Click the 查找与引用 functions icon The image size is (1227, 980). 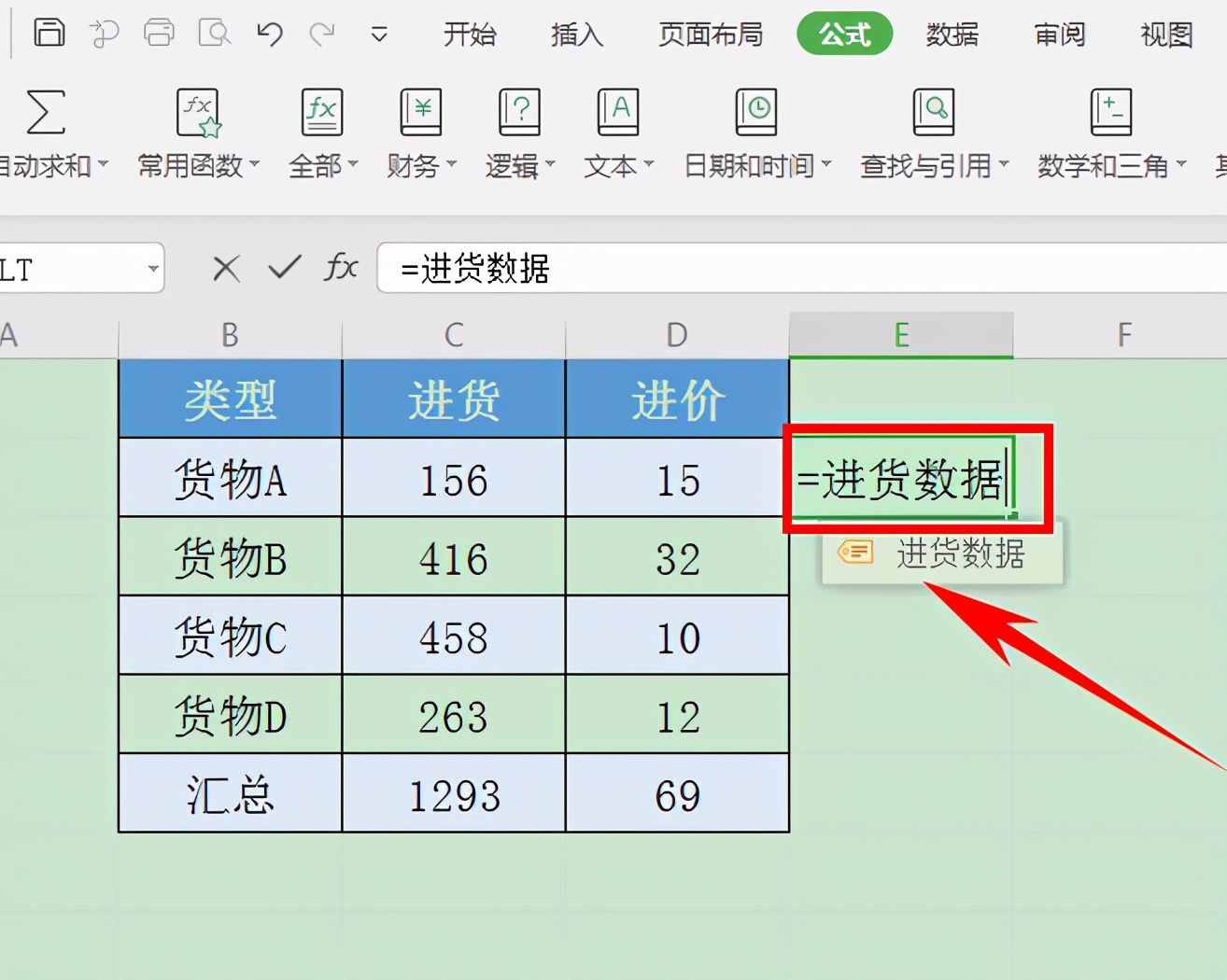[933, 112]
